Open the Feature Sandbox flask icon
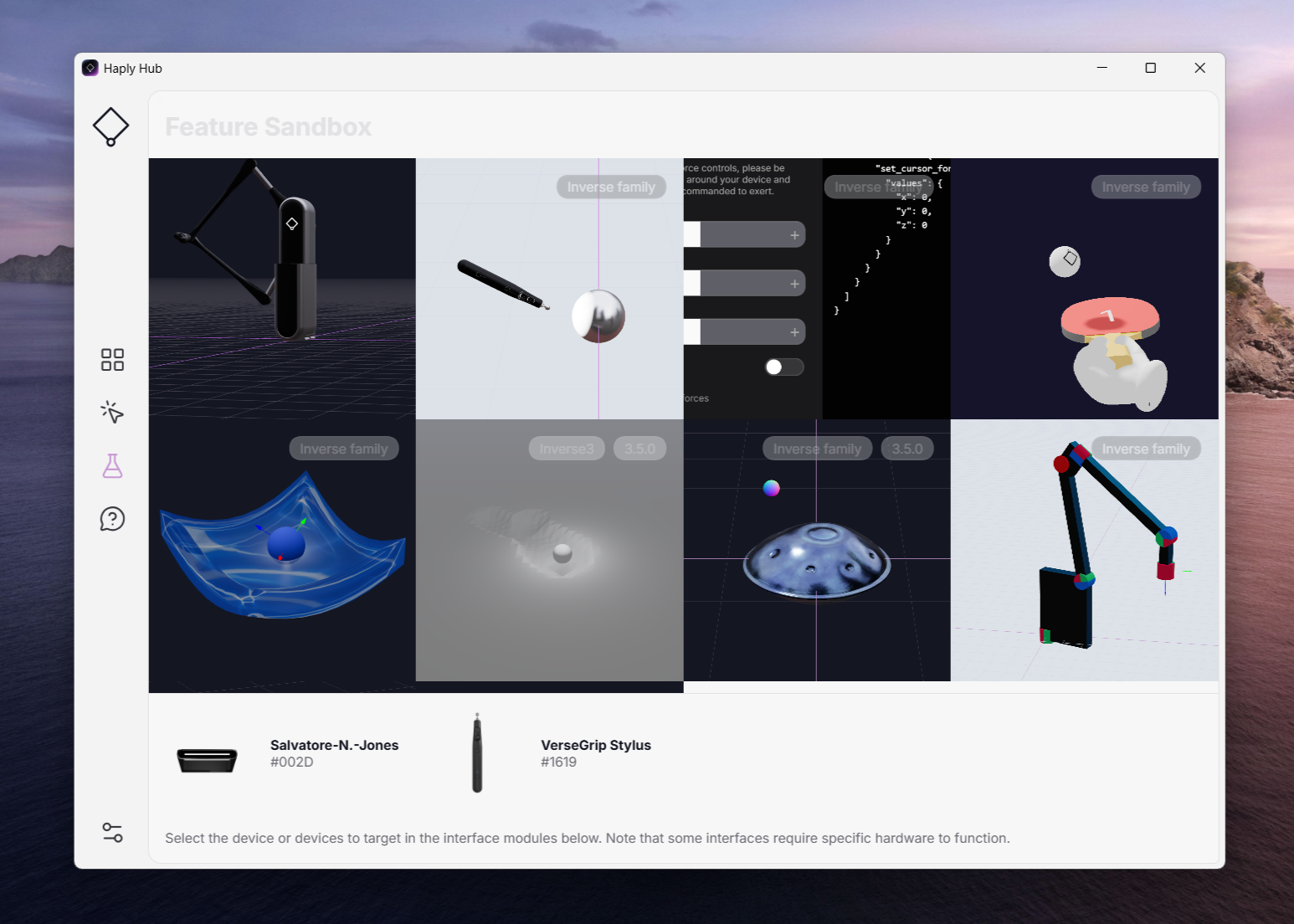 tap(112, 466)
